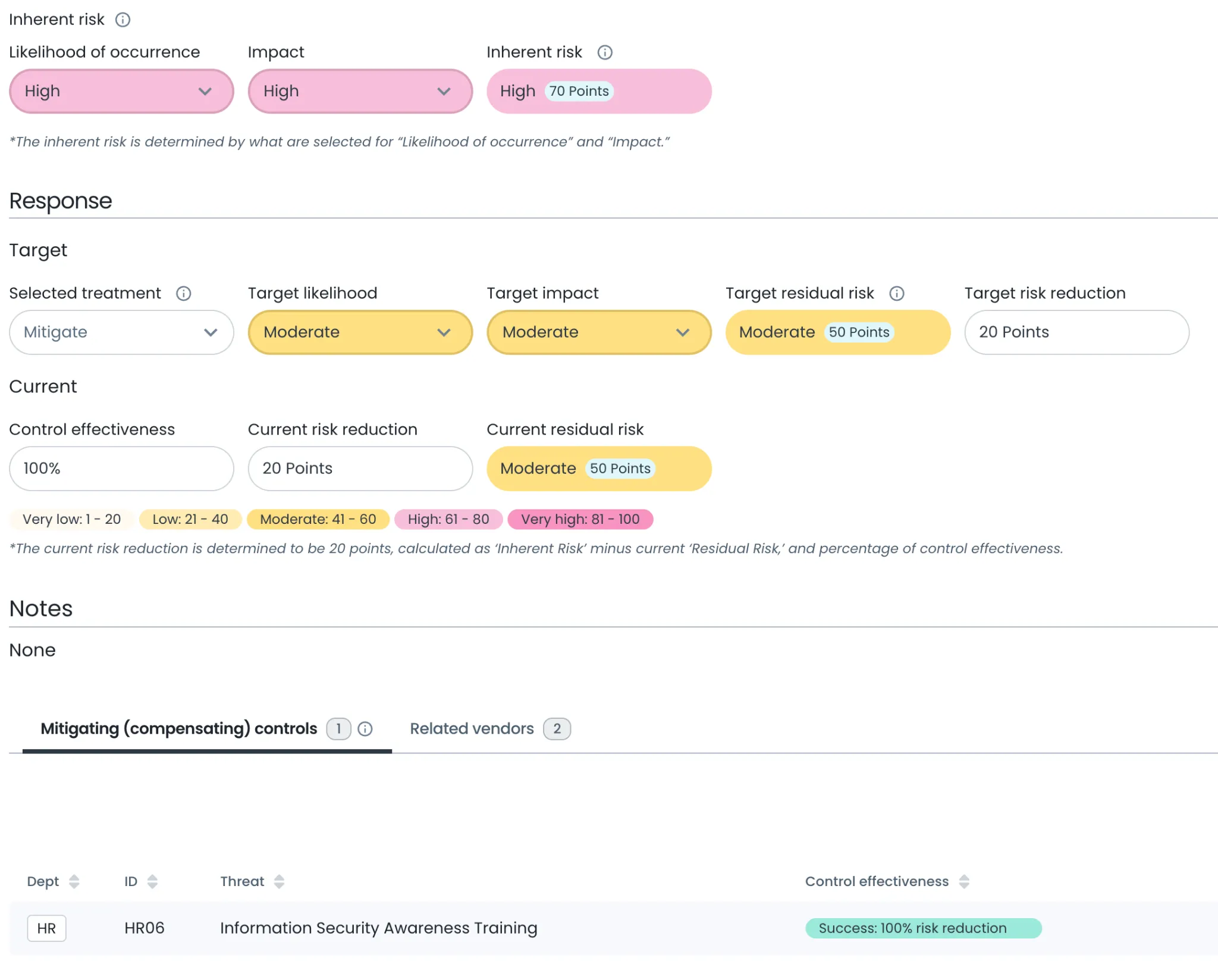Select Mitigating (compensating) controls tab
This screenshot has height=980, width=1218.
pos(178,728)
